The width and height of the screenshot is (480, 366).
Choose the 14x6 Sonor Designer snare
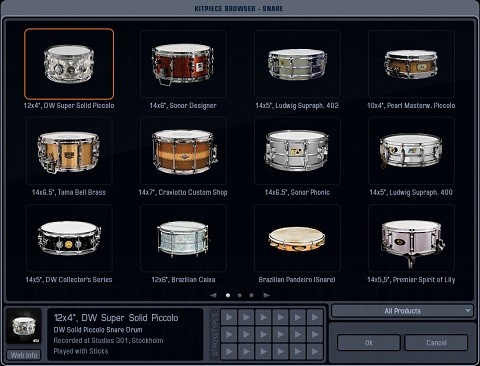(183, 64)
